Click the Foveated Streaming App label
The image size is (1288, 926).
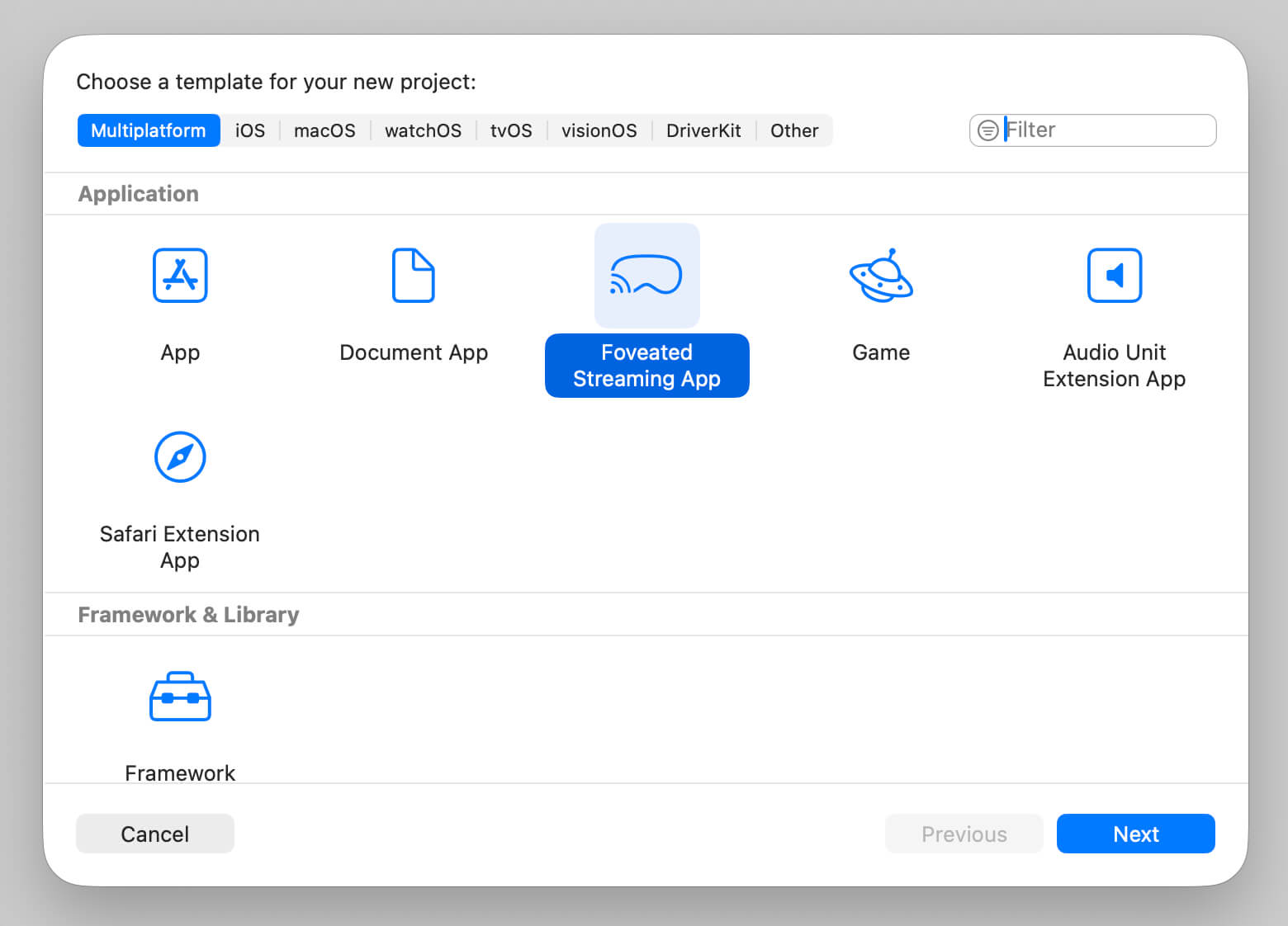coord(646,366)
